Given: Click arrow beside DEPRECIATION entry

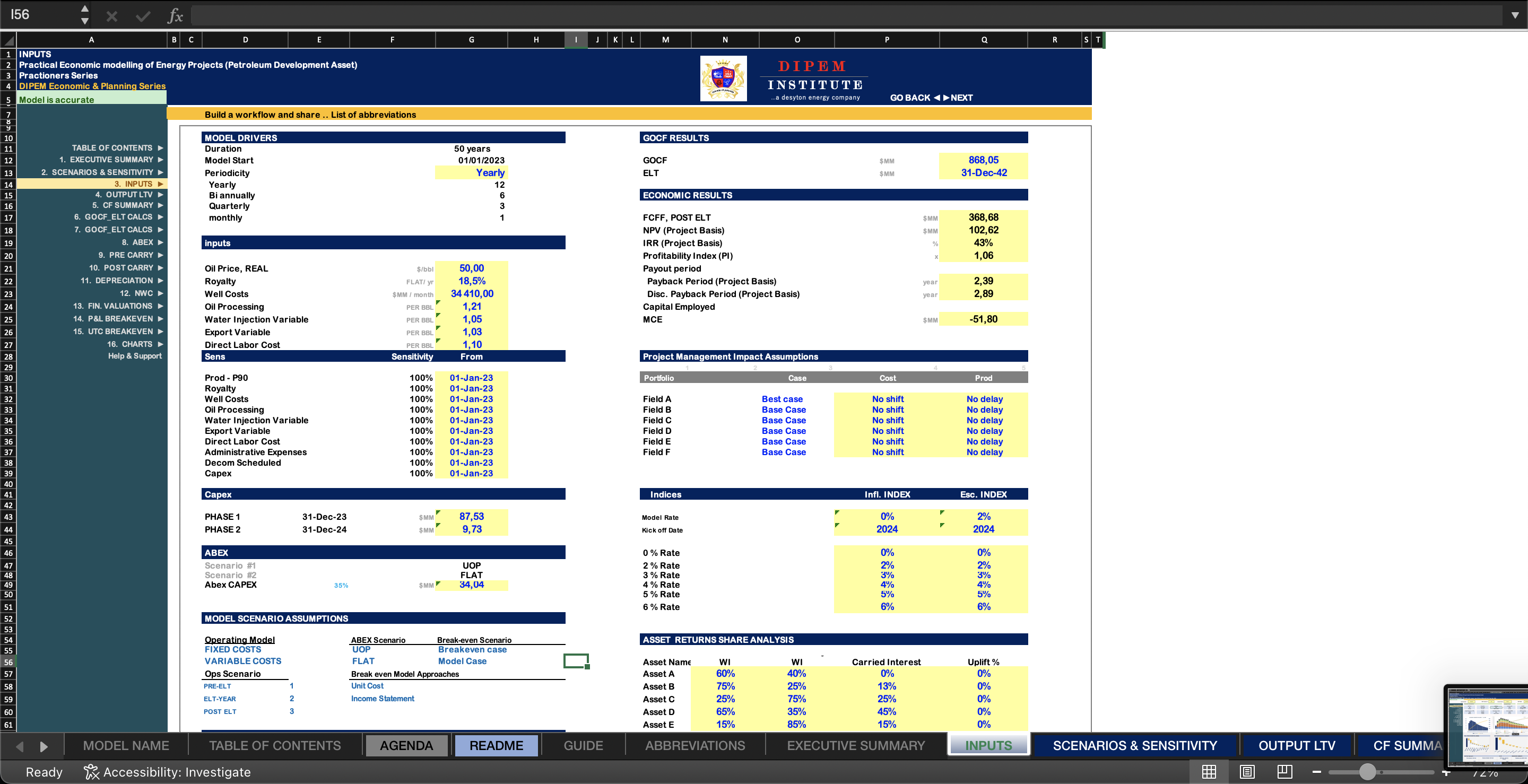Looking at the screenshot, I should [x=160, y=281].
